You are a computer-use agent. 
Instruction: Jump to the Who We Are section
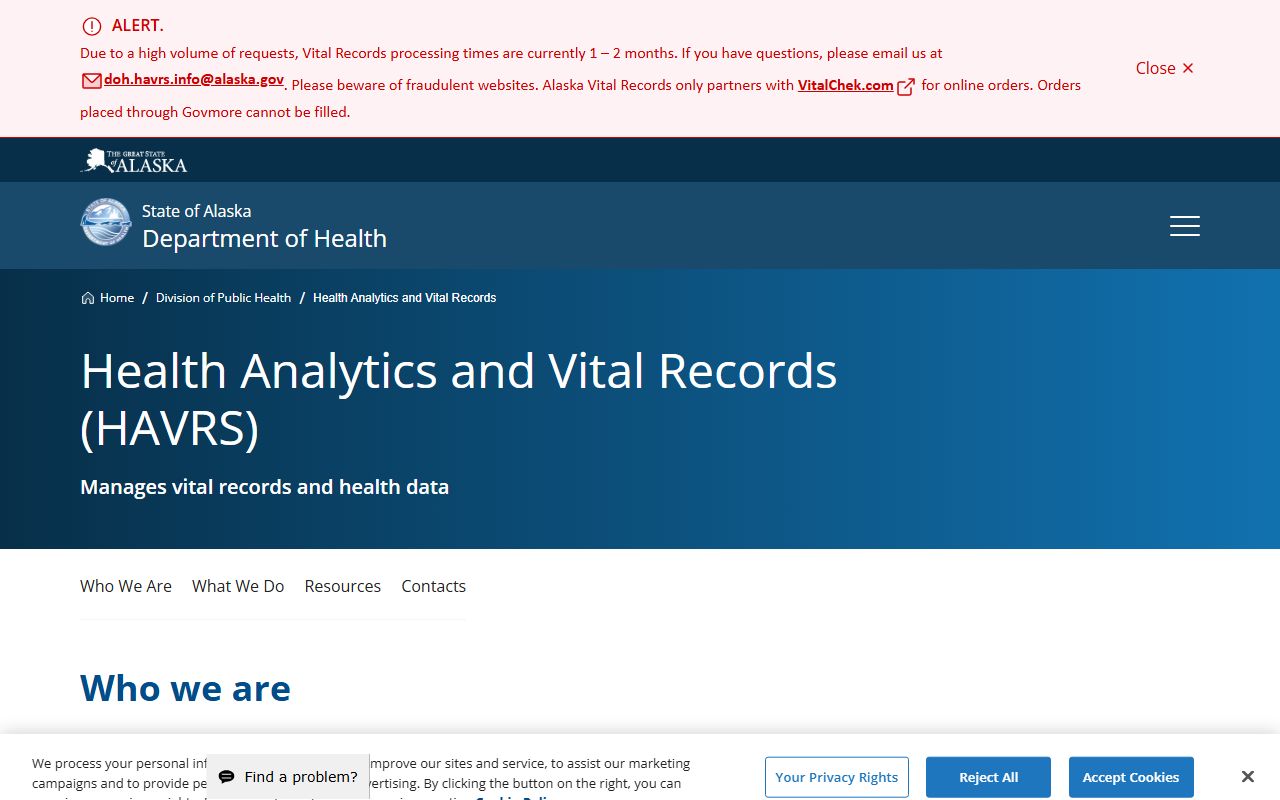click(x=126, y=586)
